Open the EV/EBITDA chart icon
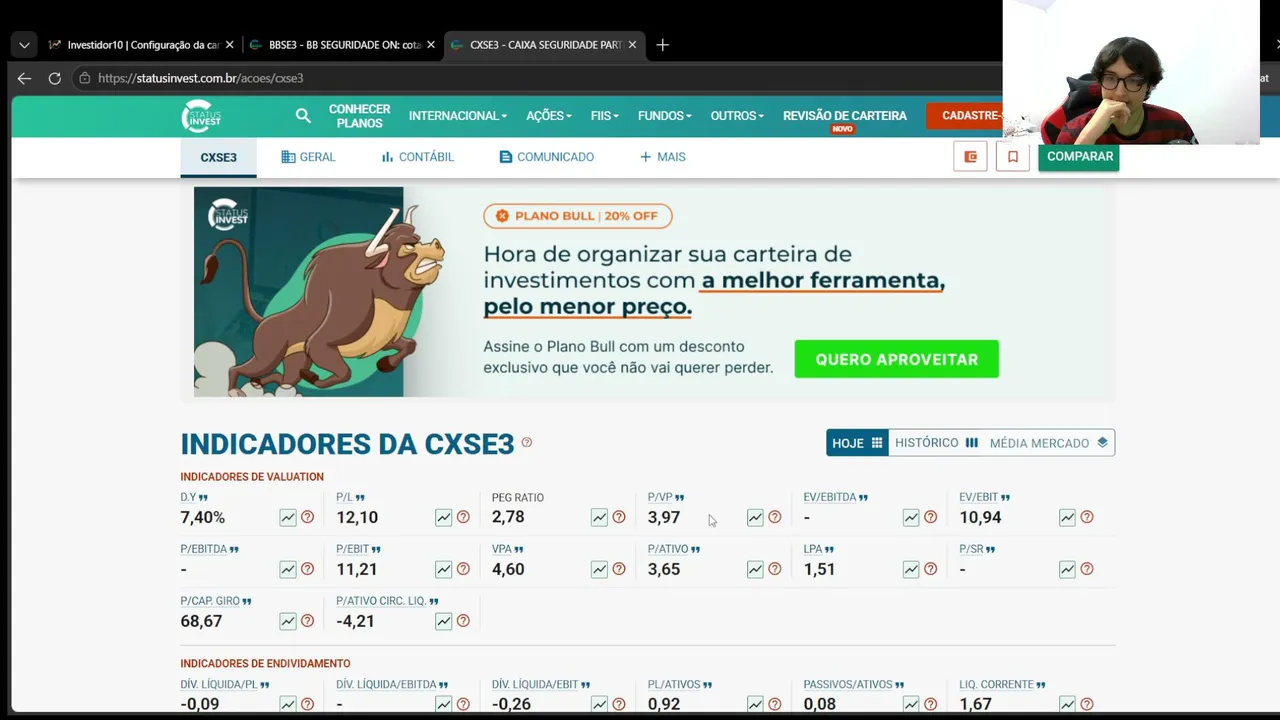Screen dimensions: 1280x720 pos(911,517)
